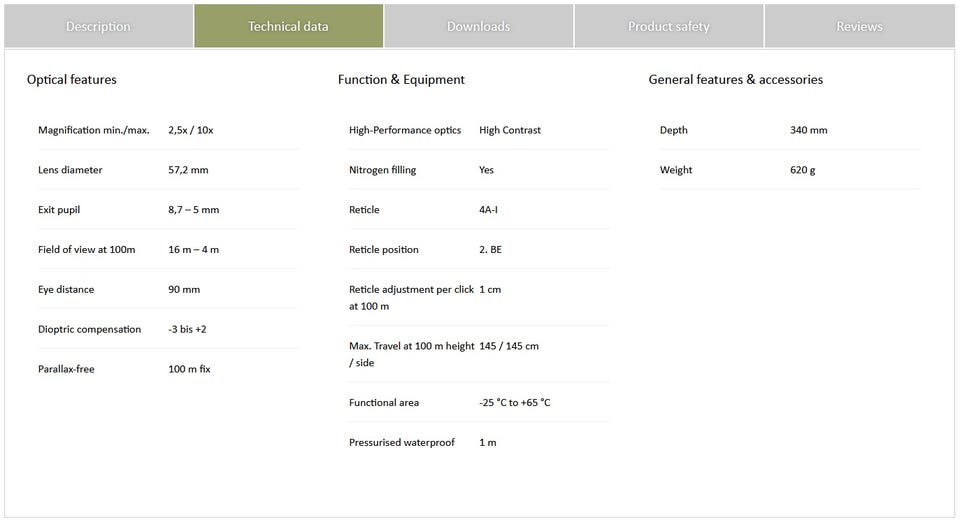Click the '57,2 mm' value
This screenshot has width=960, height=522.
click(x=189, y=170)
